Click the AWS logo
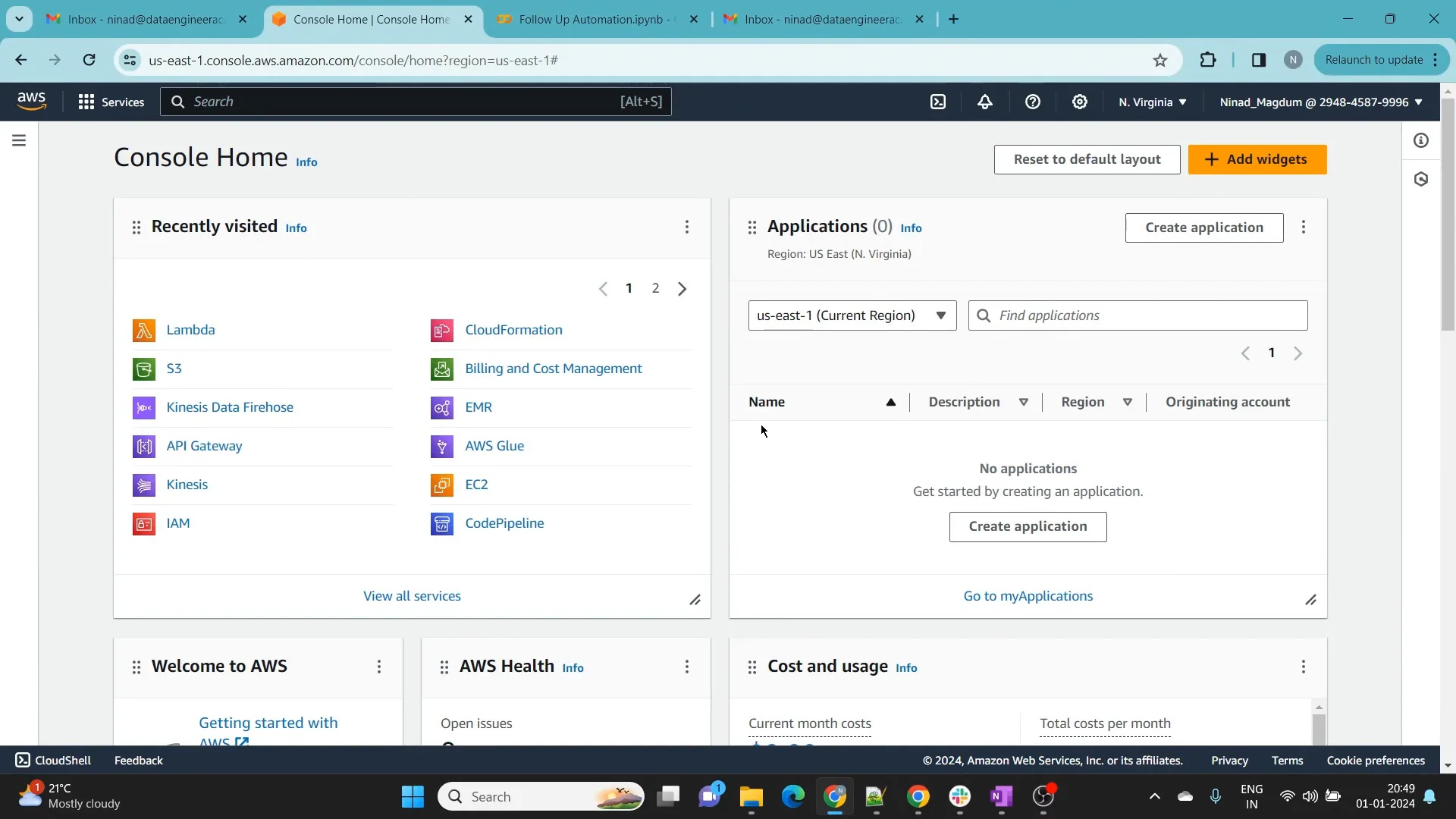The image size is (1456, 819). pyautogui.click(x=31, y=101)
